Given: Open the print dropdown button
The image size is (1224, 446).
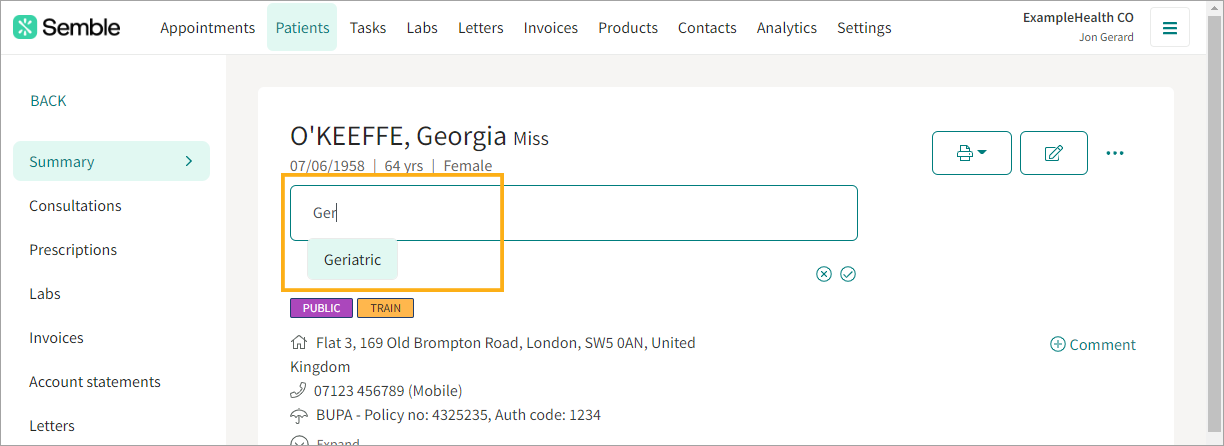Looking at the screenshot, I should click(971, 153).
